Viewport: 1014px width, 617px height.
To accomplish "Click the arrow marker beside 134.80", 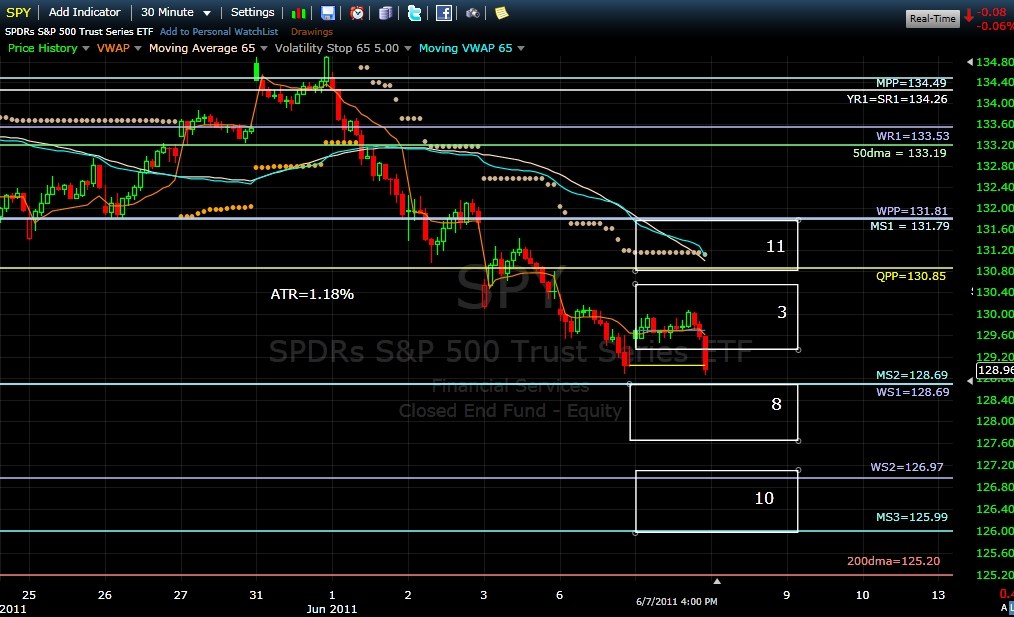I will pyautogui.click(x=969, y=62).
